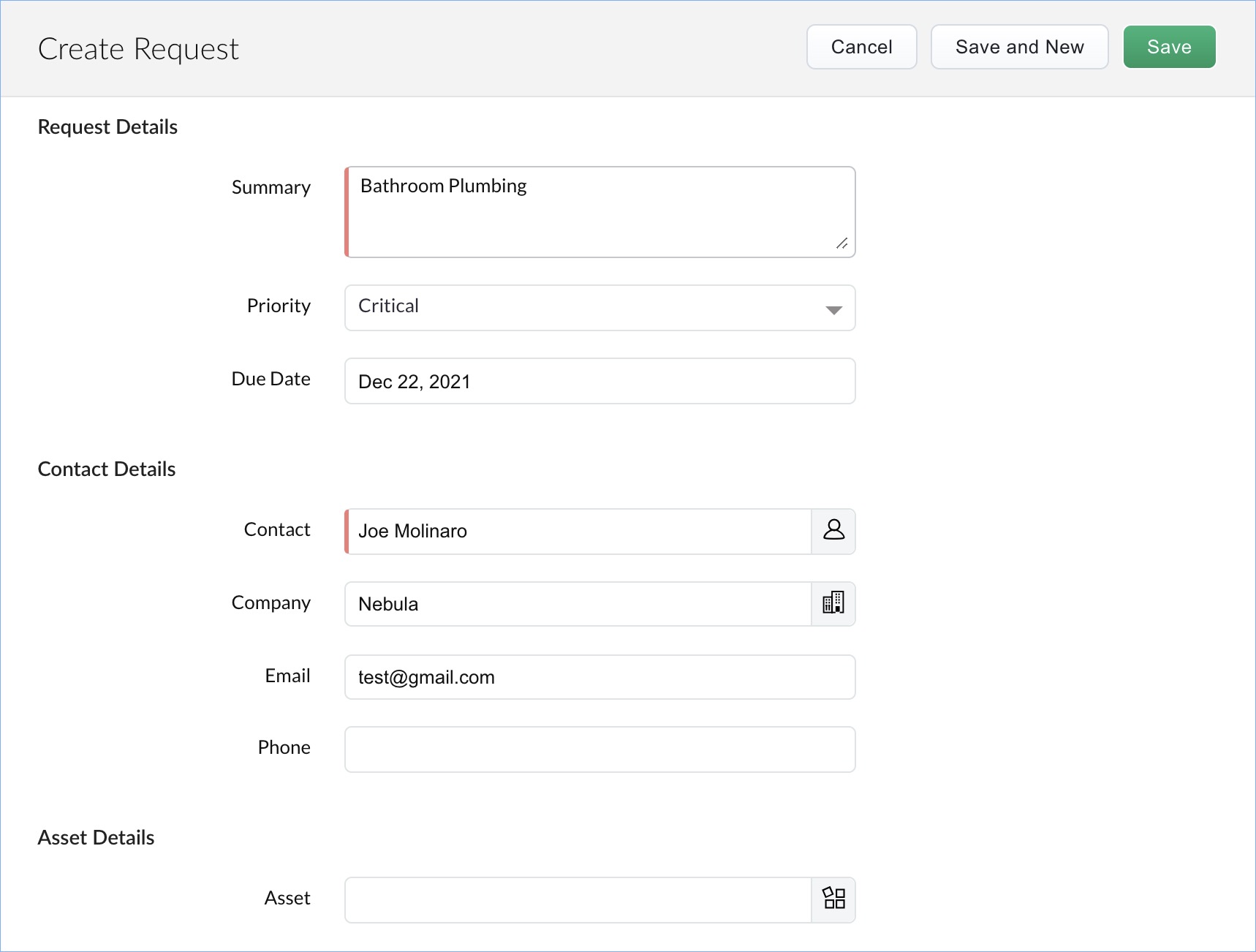
Task: Focus the empty Phone field
Action: [599, 749]
